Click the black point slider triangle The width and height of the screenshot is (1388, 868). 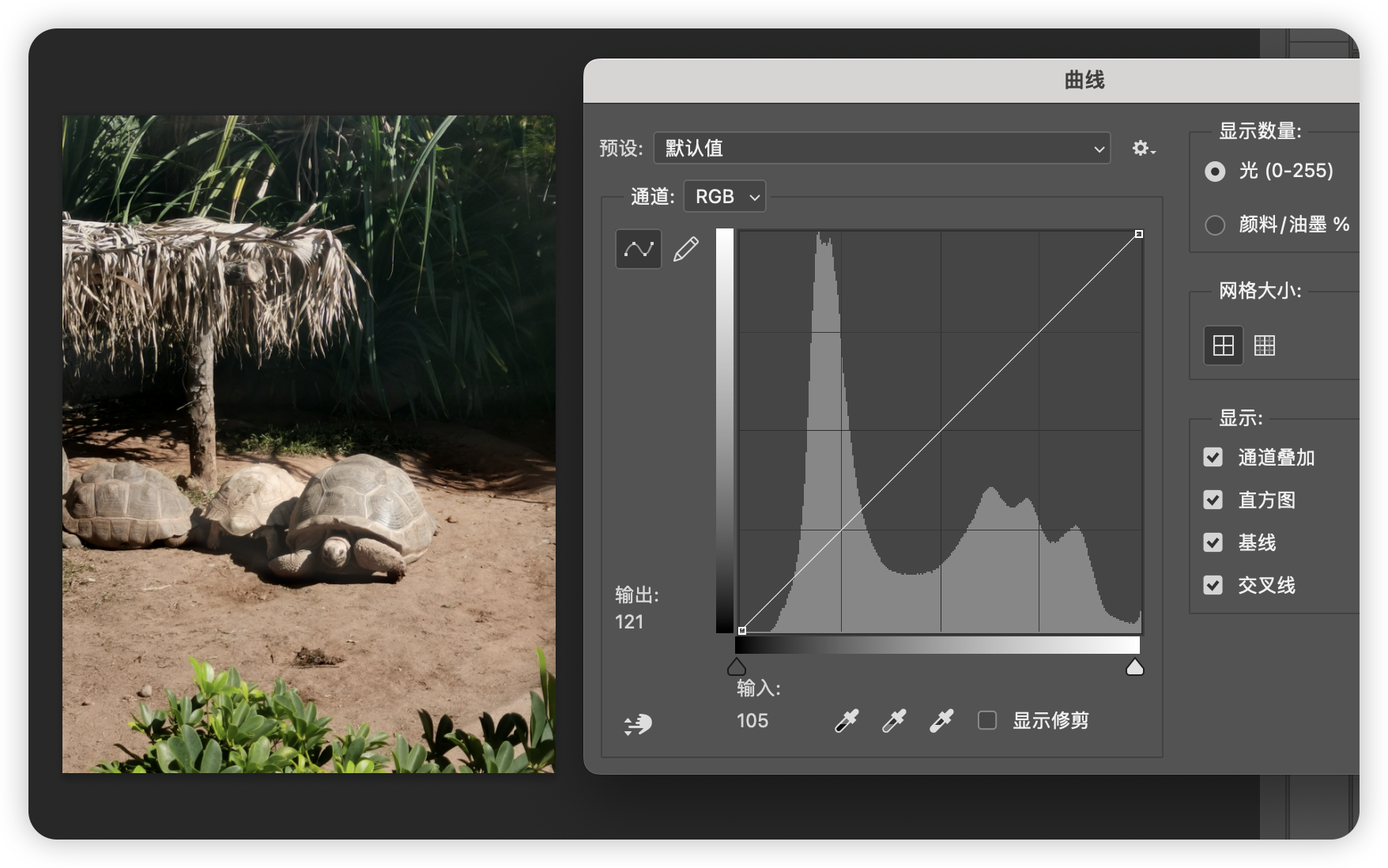737,667
